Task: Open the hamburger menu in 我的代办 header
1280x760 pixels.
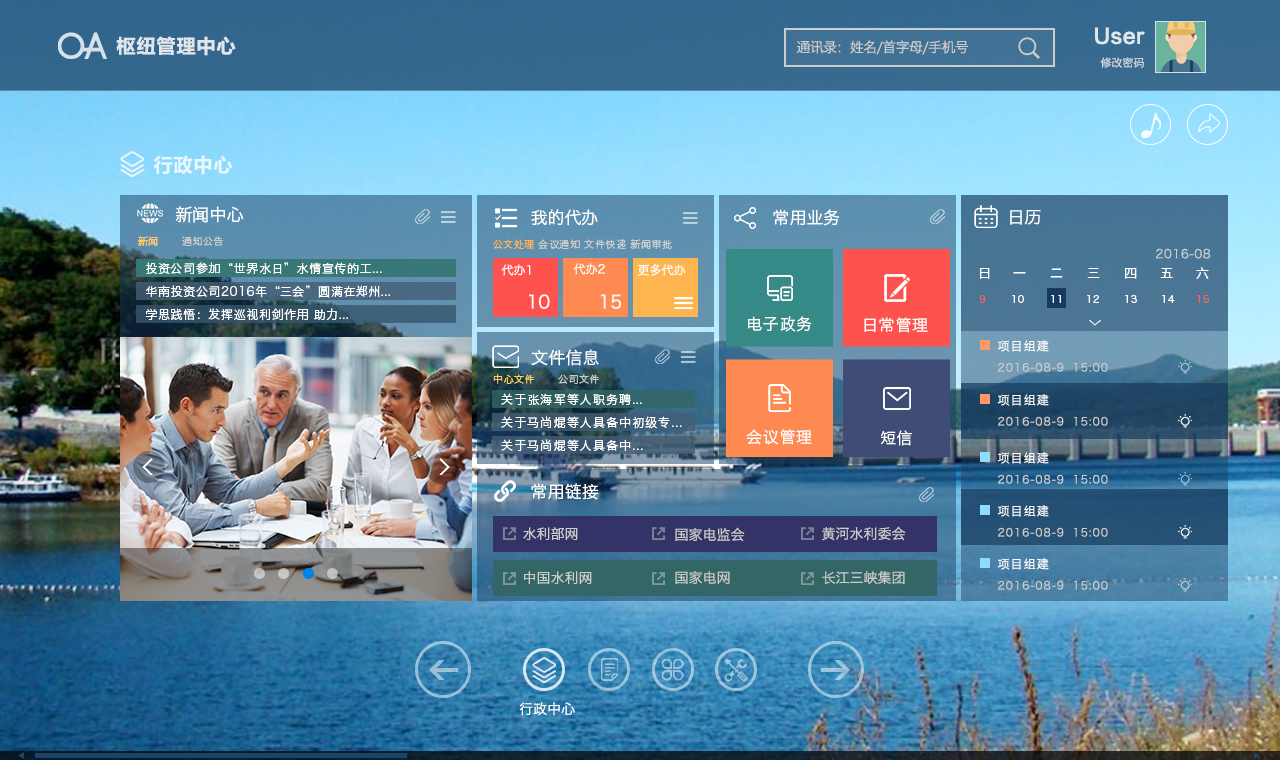Action: [x=690, y=218]
